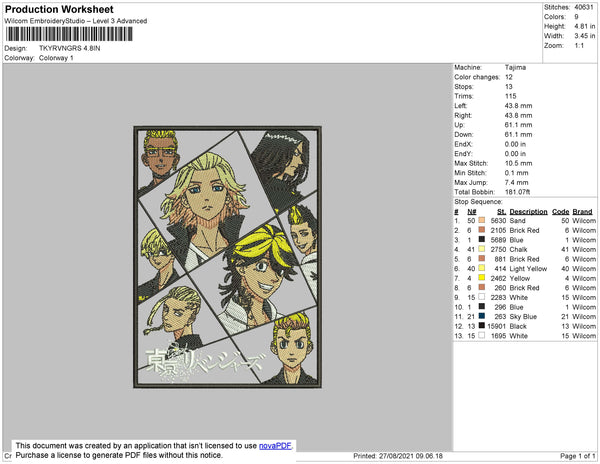The width and height of the screenshot is (600, 464).
Task: Select the Black swatch with 15901 stitches
Action: click(x=481, y=326)
